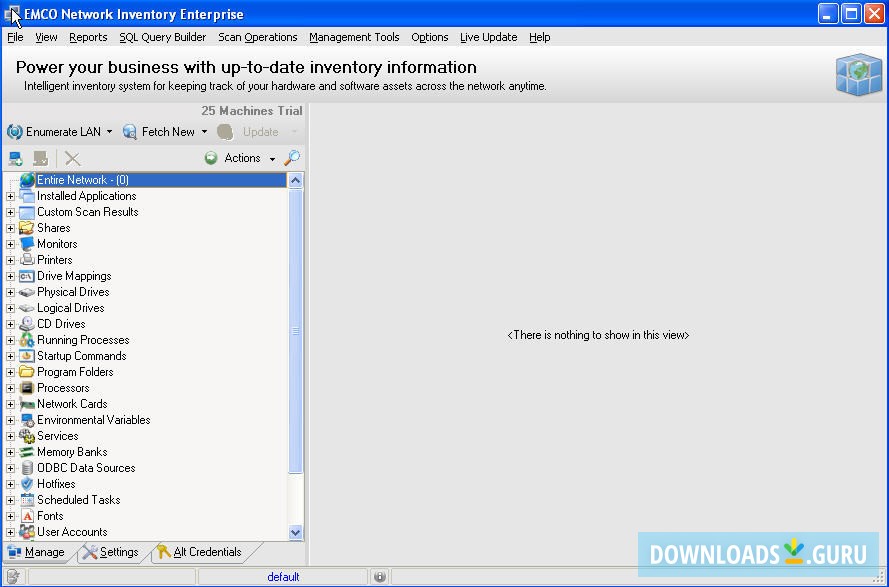This screenshot has height=587, width=889.
Task: Open the Help menu
Action: tap(540, 37)
